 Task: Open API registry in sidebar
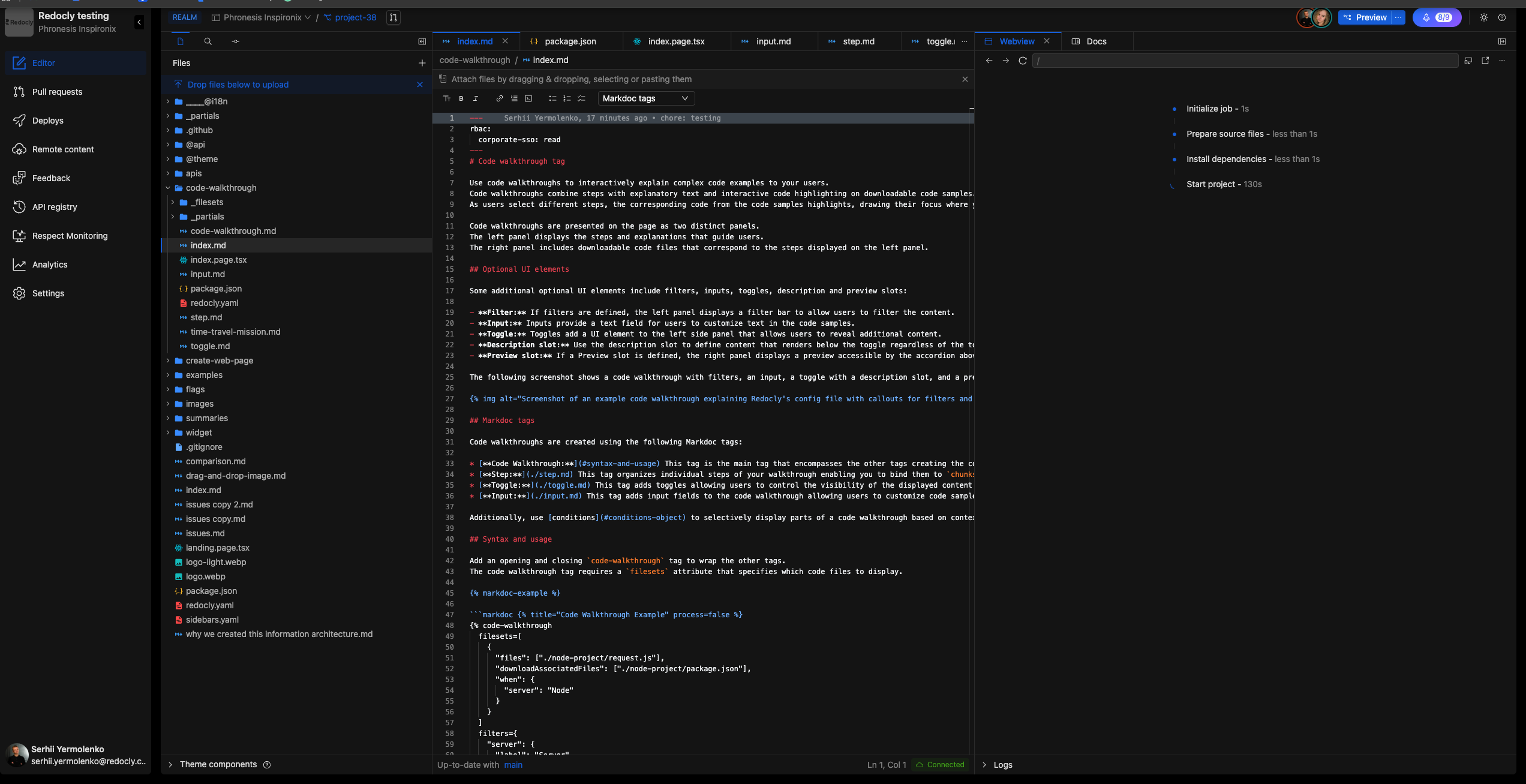coord(76,207)
